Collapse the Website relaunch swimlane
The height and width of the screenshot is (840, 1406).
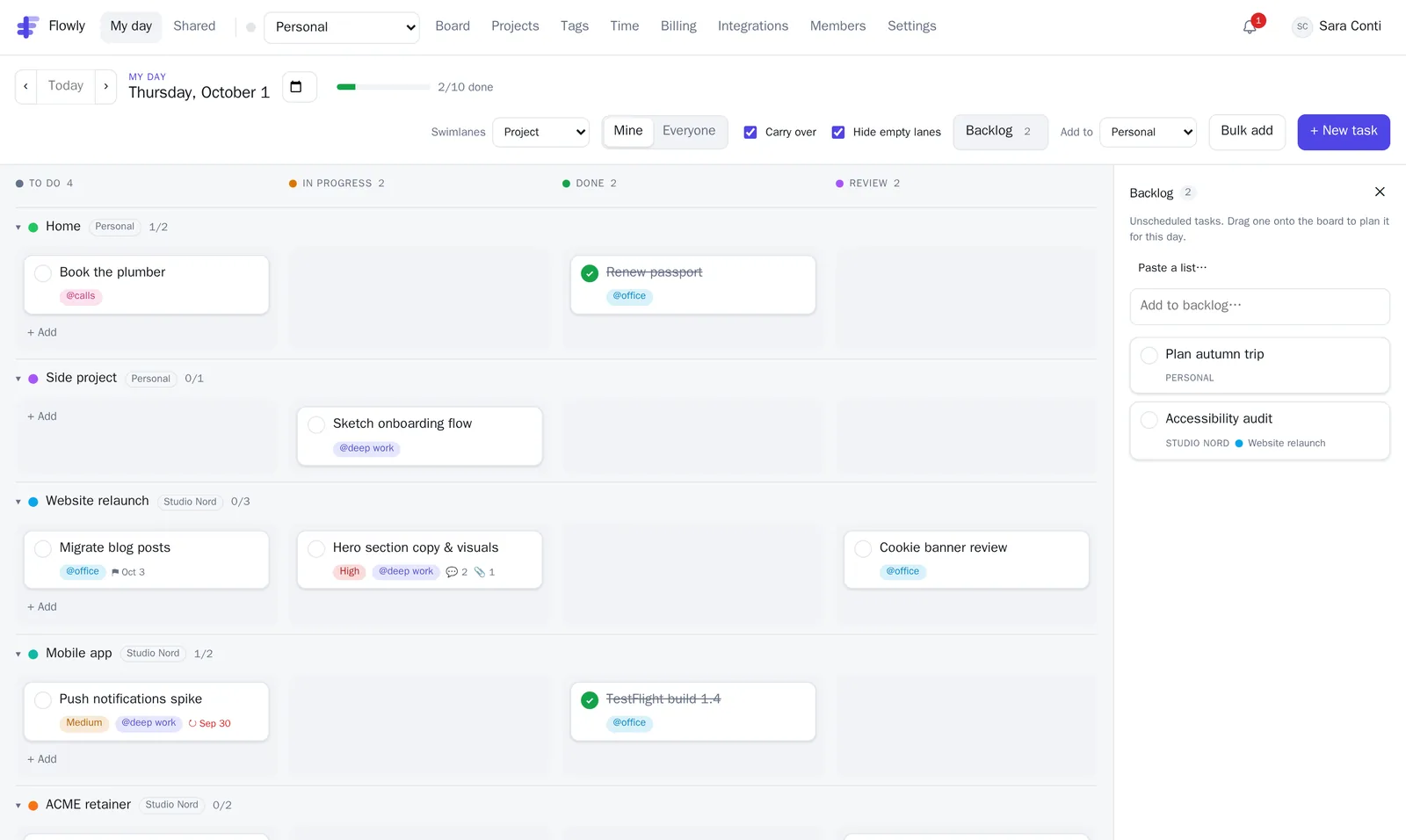coord(18,502)
